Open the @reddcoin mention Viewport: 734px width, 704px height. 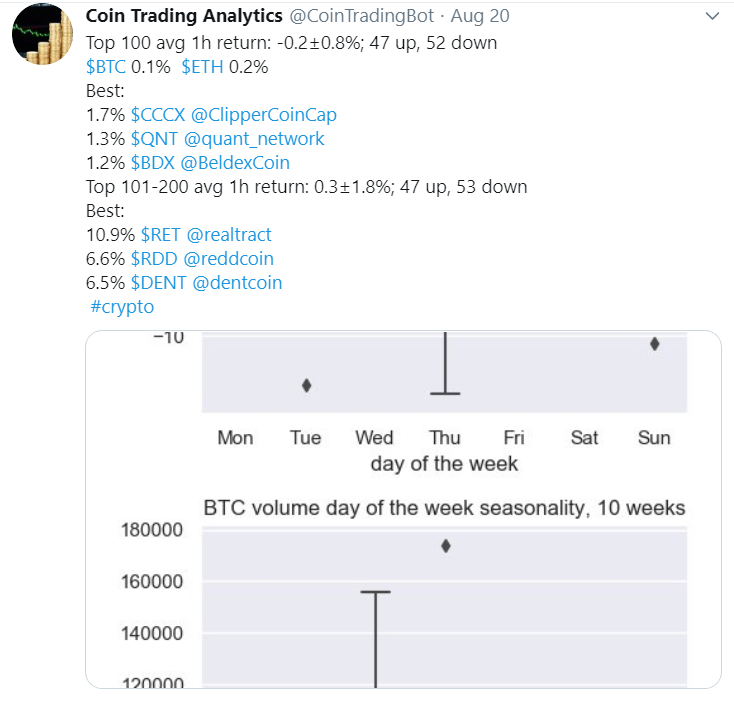[229, 259]
